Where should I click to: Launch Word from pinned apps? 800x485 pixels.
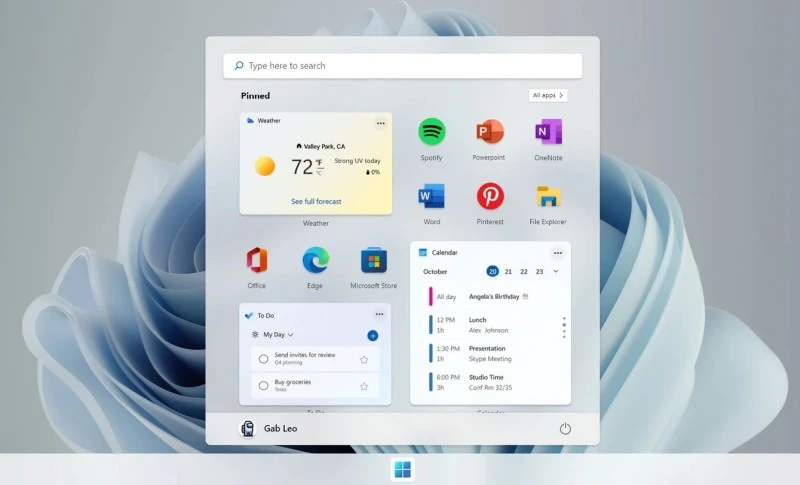(431, 196)
